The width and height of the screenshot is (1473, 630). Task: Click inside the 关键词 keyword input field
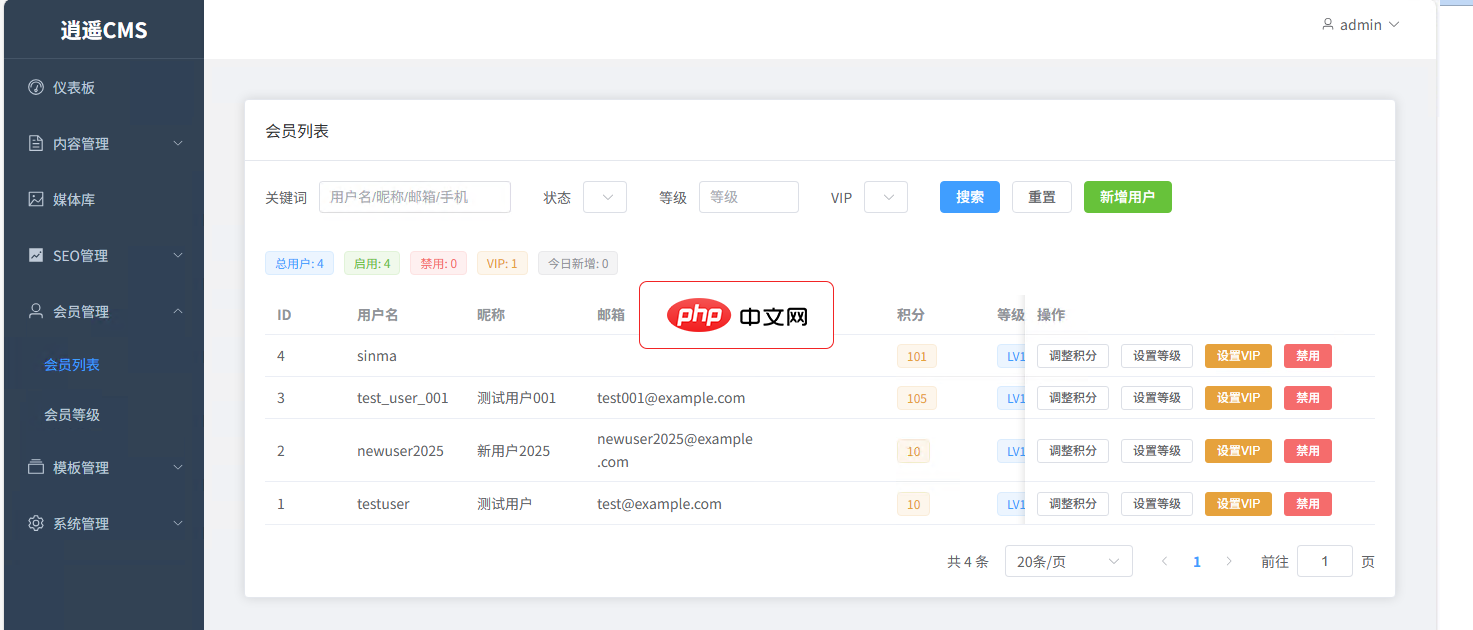414,197
